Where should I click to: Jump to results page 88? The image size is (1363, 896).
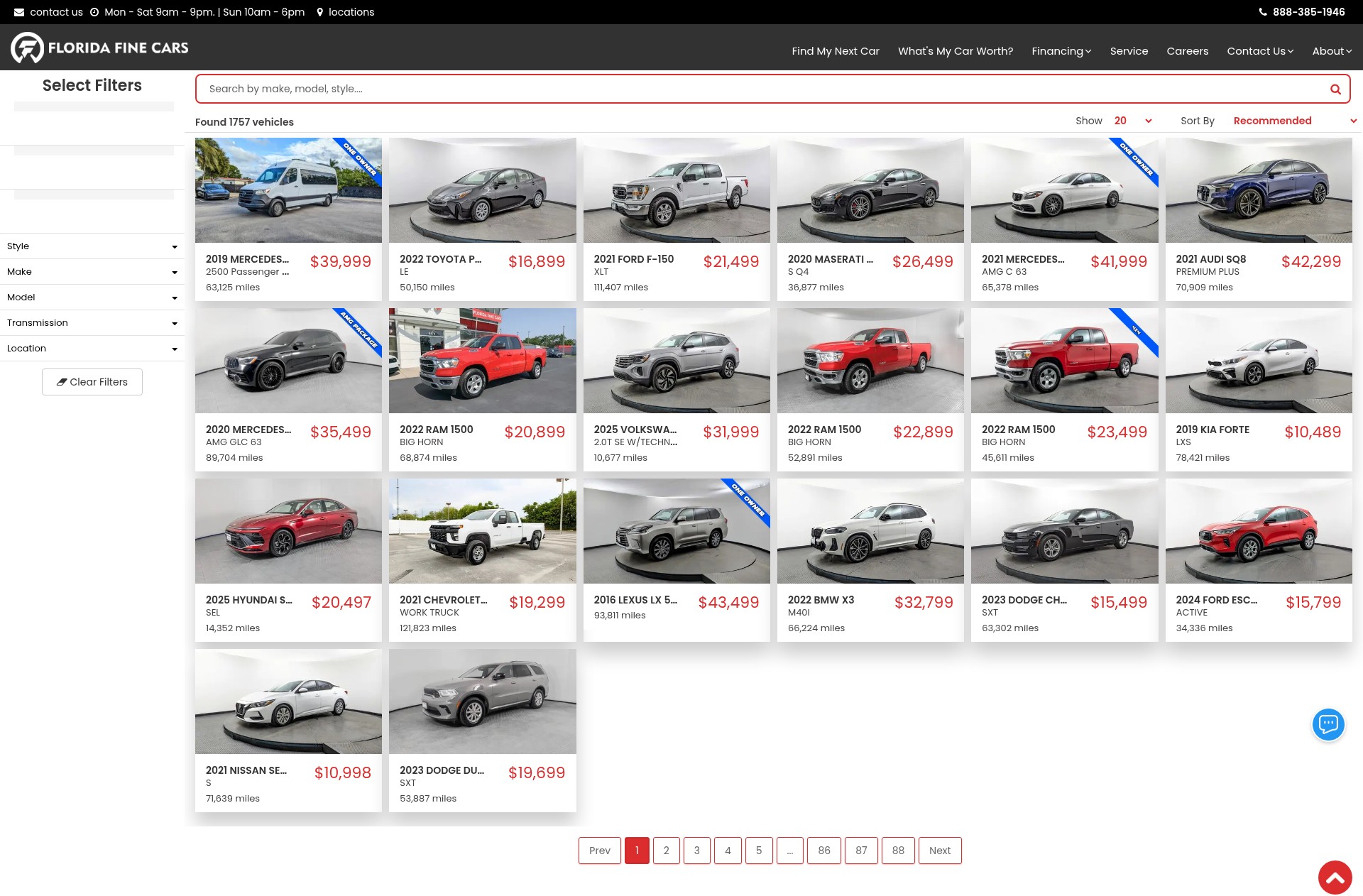tap(898, 851)
